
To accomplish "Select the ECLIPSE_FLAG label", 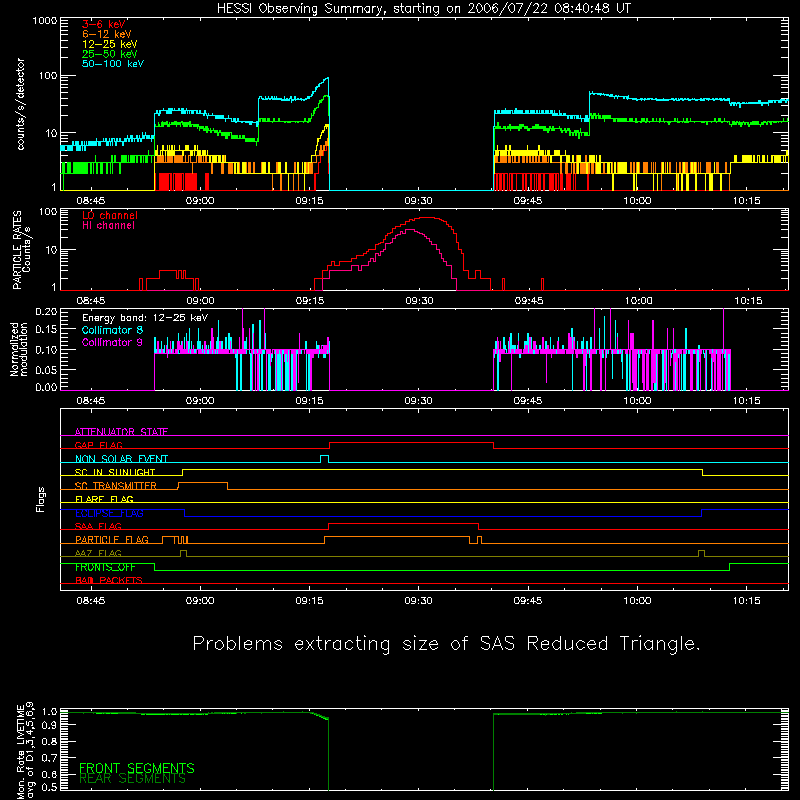I will point(109,513).
